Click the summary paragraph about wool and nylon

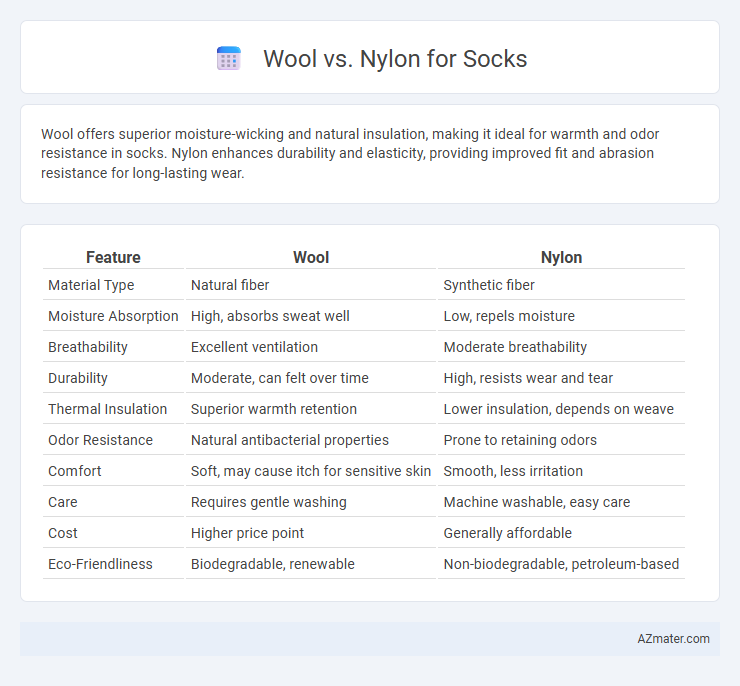(350, 153)
